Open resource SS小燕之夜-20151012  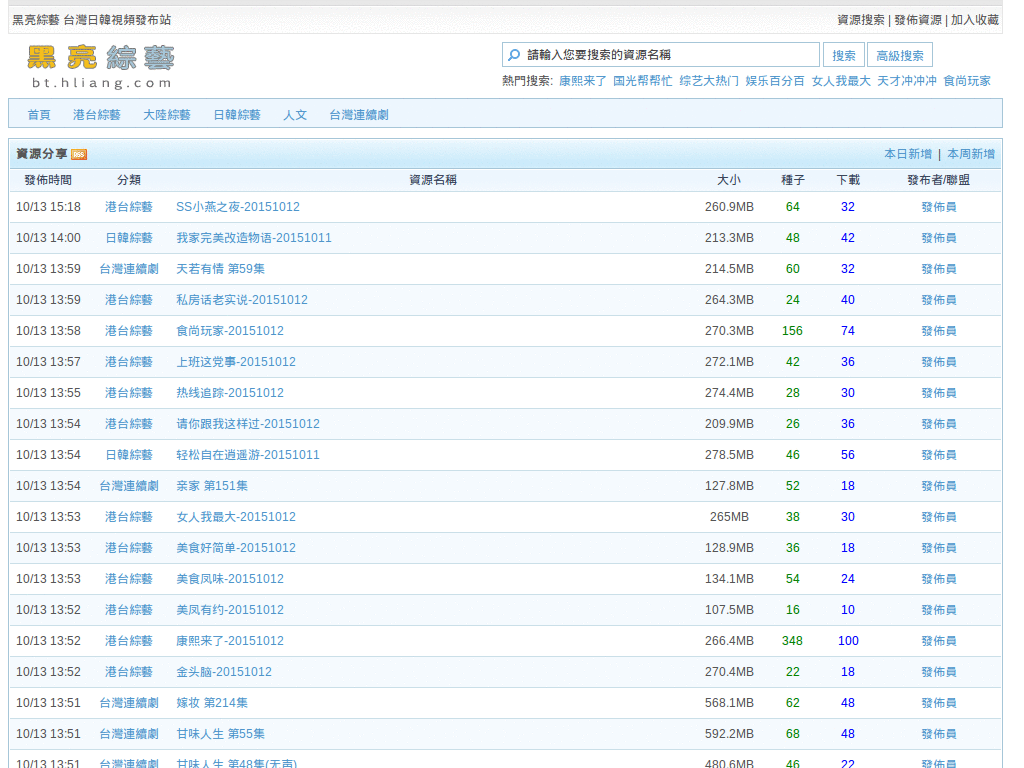click(x=238, y=207)
